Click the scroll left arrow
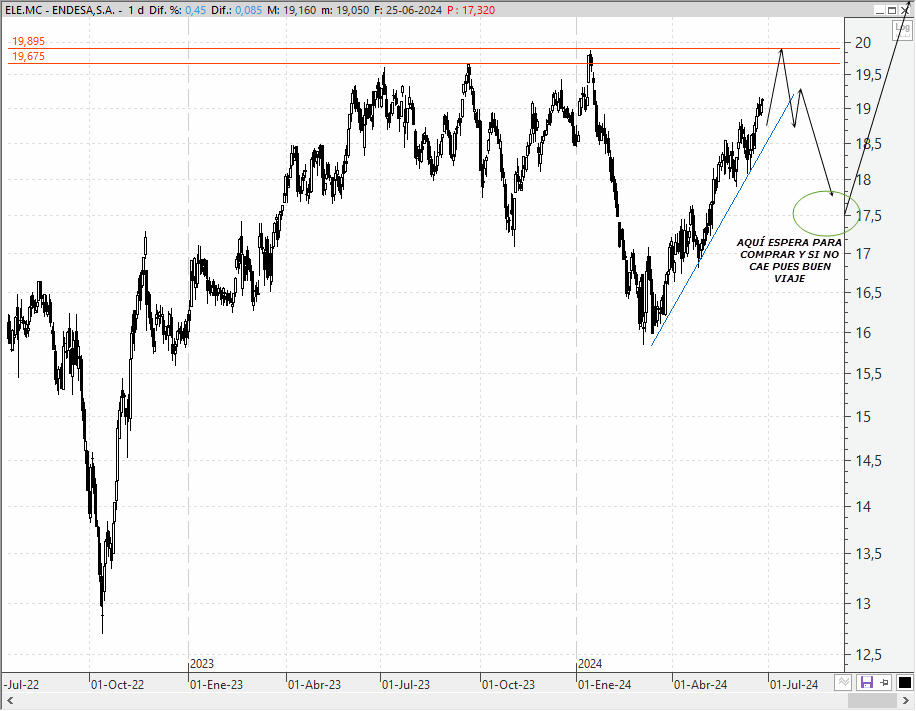The width and height of the screenshot is (916, 711). (x=10, y=700)
